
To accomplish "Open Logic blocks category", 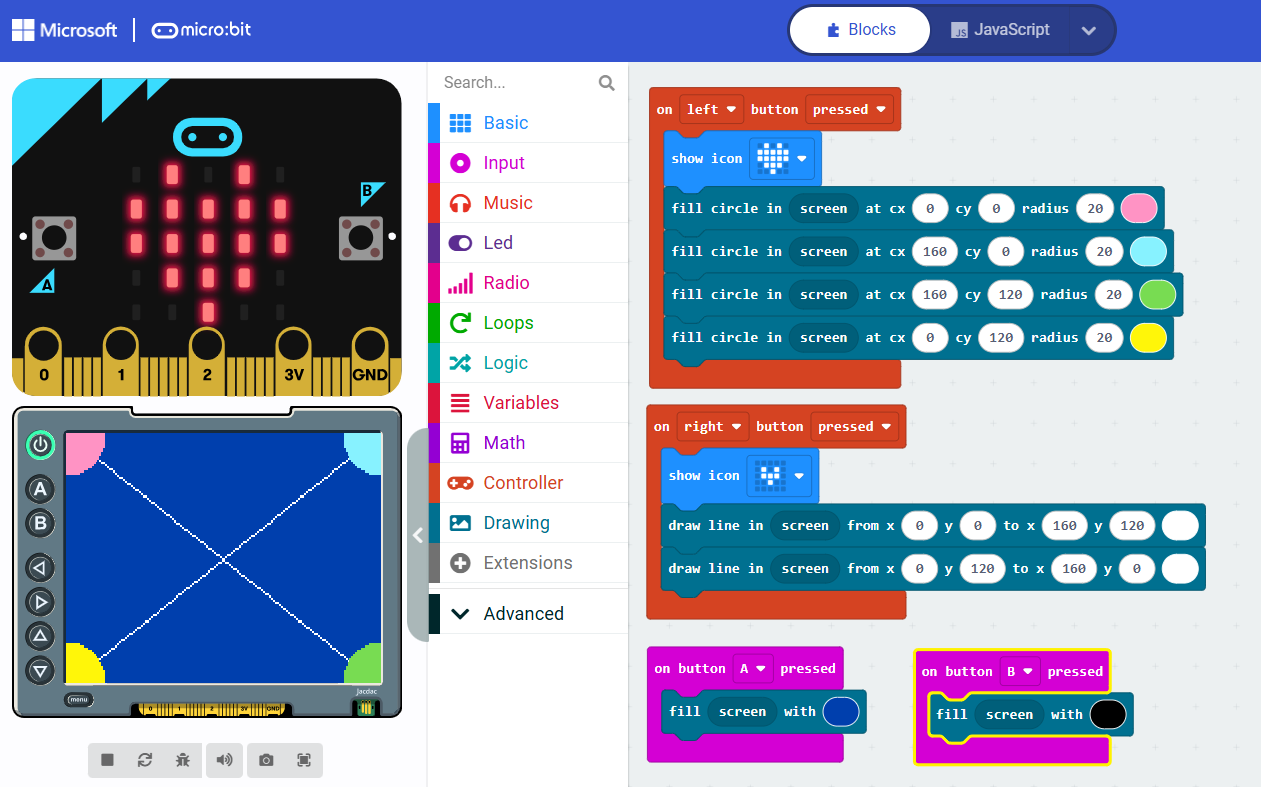I will pos(528,363).
